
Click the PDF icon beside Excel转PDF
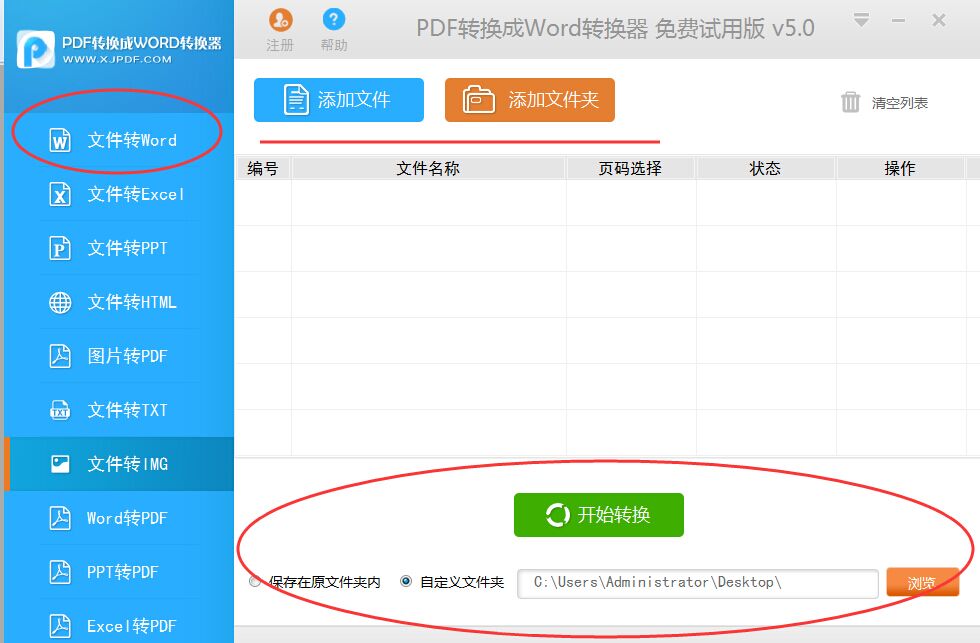point(60,626)
